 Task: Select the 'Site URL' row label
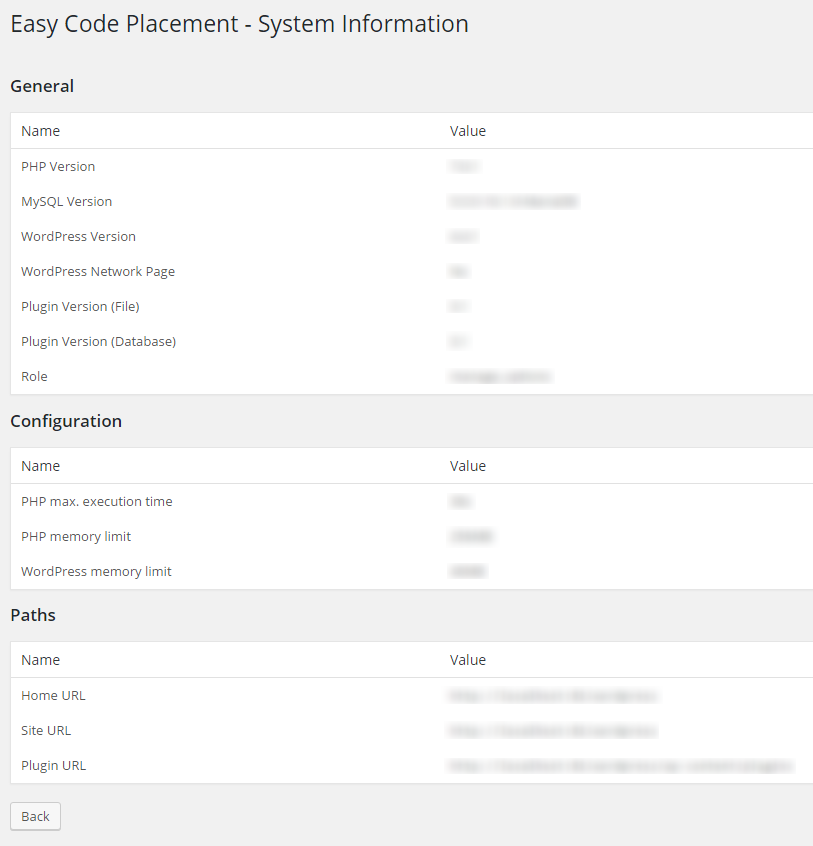pyautogui.click(x=46, y=731)
